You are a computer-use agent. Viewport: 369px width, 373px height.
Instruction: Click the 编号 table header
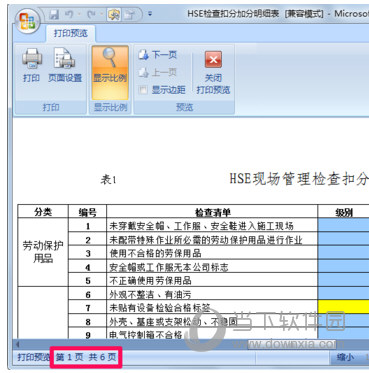[x=88, y=212]
